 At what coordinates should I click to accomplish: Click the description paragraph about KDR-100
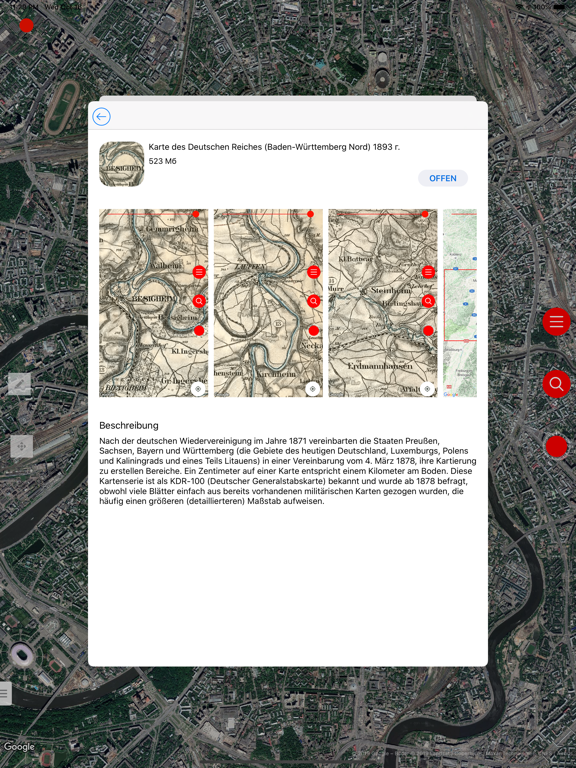(288, 471)
